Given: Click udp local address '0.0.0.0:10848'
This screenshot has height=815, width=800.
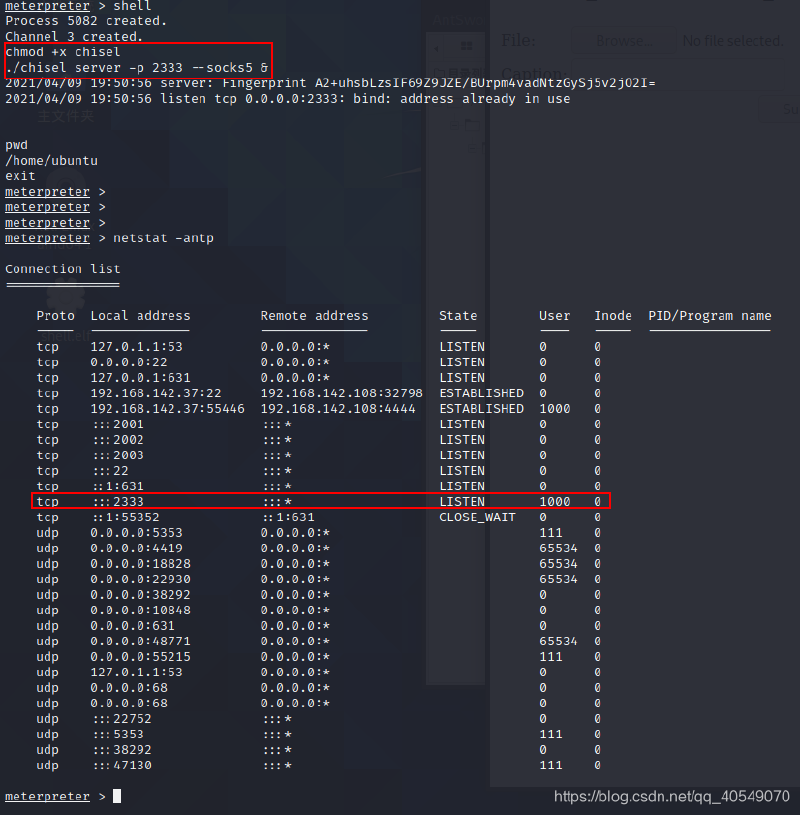Looking at the screenshot, I should tap(140, 611).
